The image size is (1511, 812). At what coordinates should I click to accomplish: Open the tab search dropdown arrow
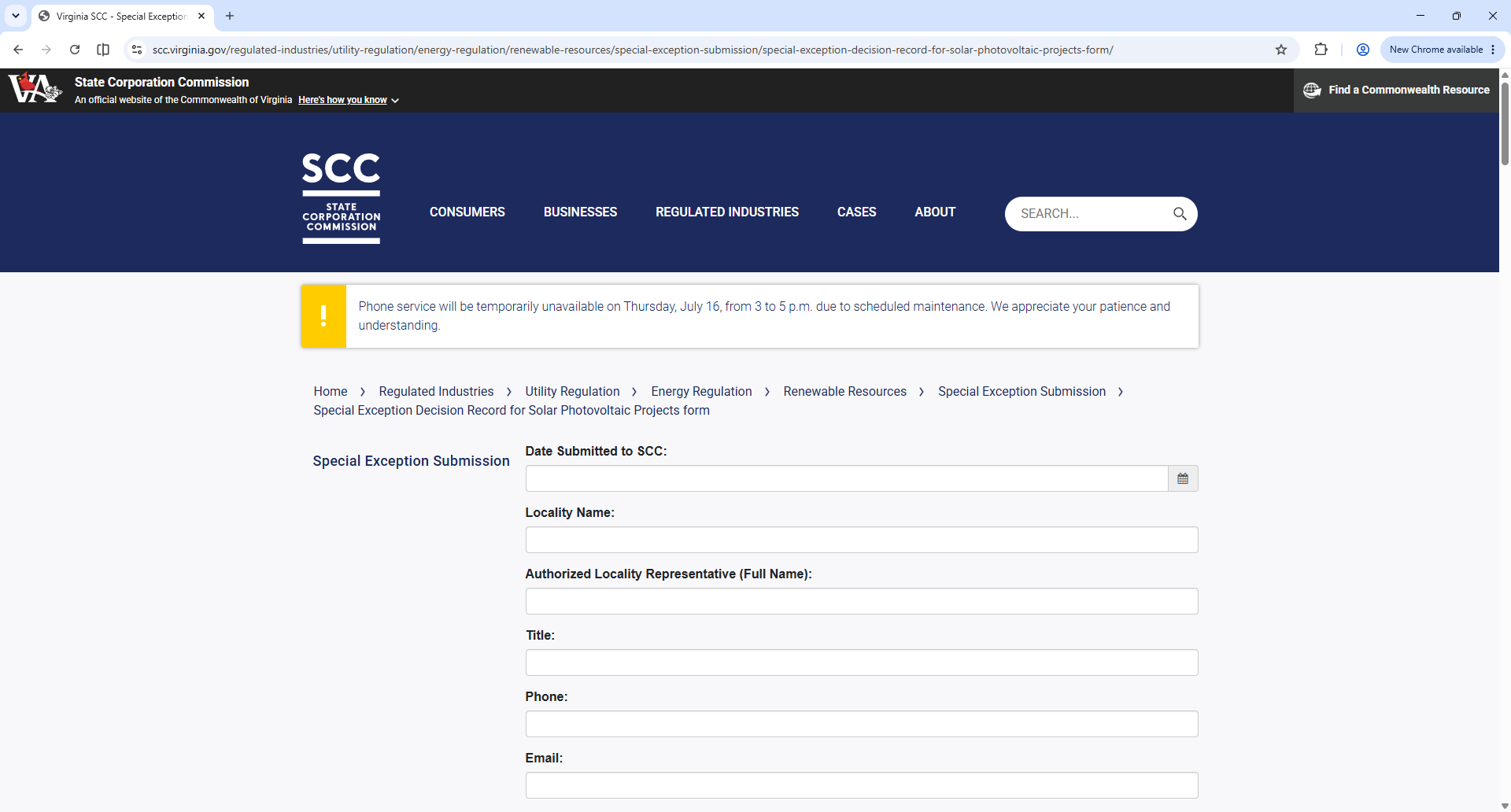[x=16, y=16]
